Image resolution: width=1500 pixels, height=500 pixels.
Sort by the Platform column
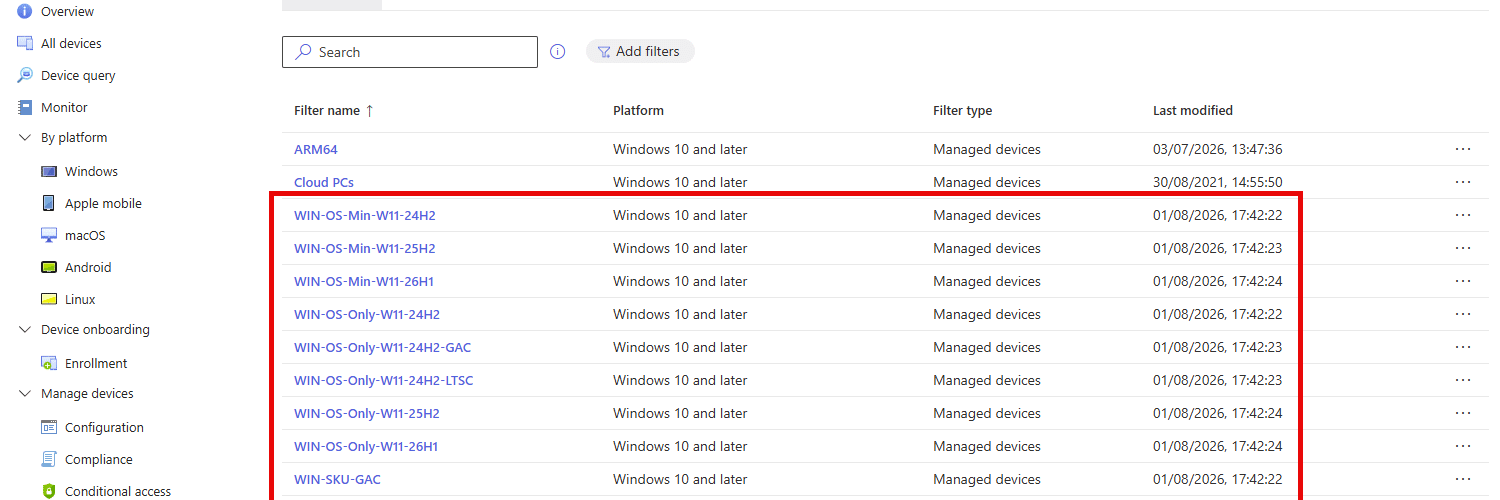(638, 110)
